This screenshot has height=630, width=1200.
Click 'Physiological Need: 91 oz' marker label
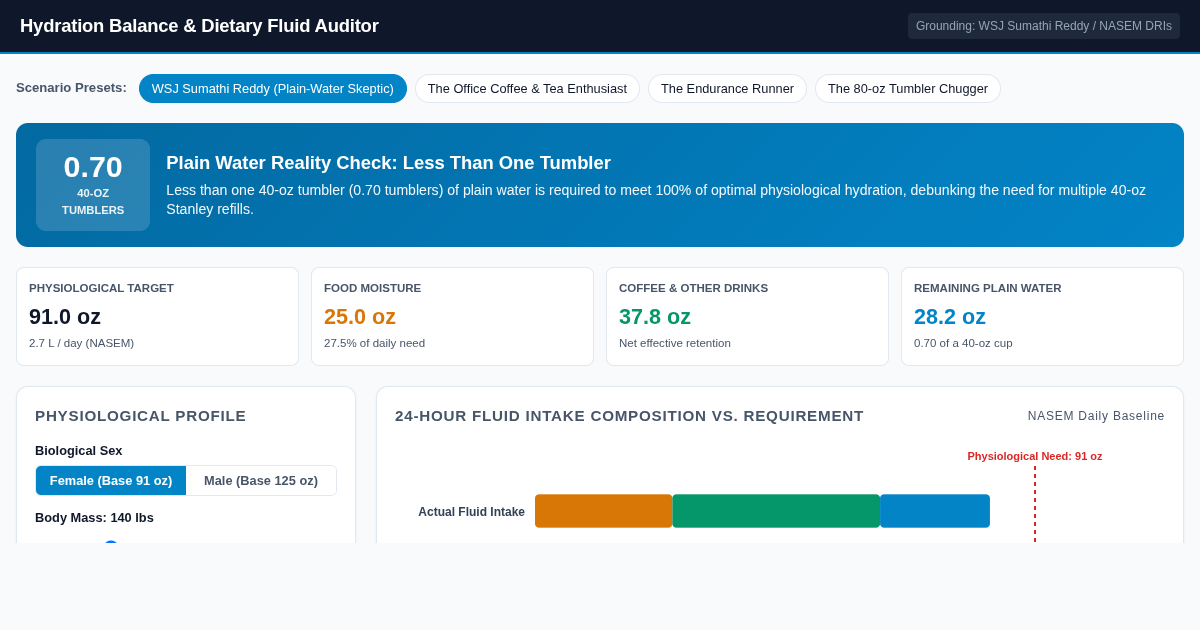tap(1035, 456)
